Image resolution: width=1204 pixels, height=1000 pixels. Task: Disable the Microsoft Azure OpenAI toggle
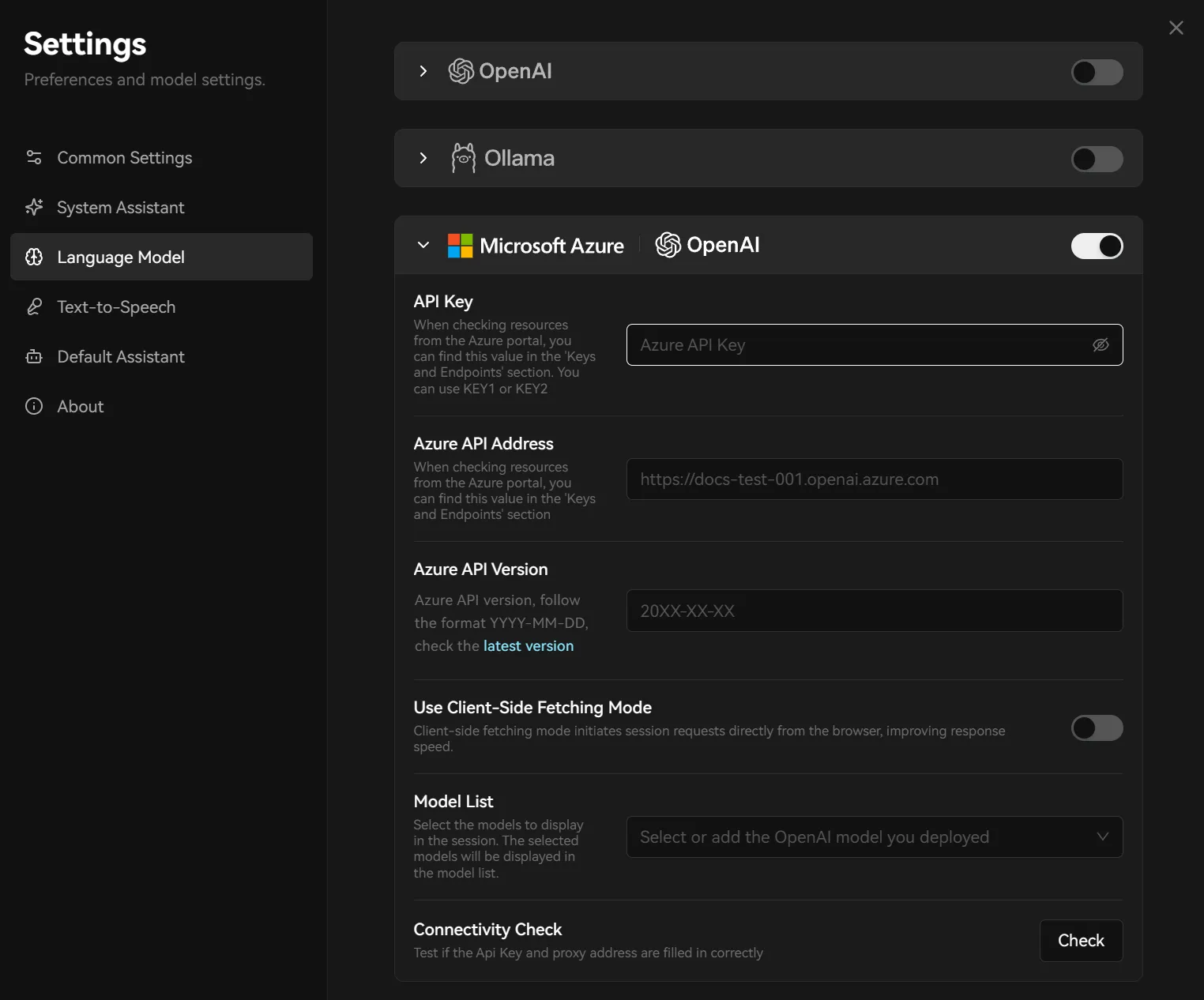click(x=1097, y=246)
